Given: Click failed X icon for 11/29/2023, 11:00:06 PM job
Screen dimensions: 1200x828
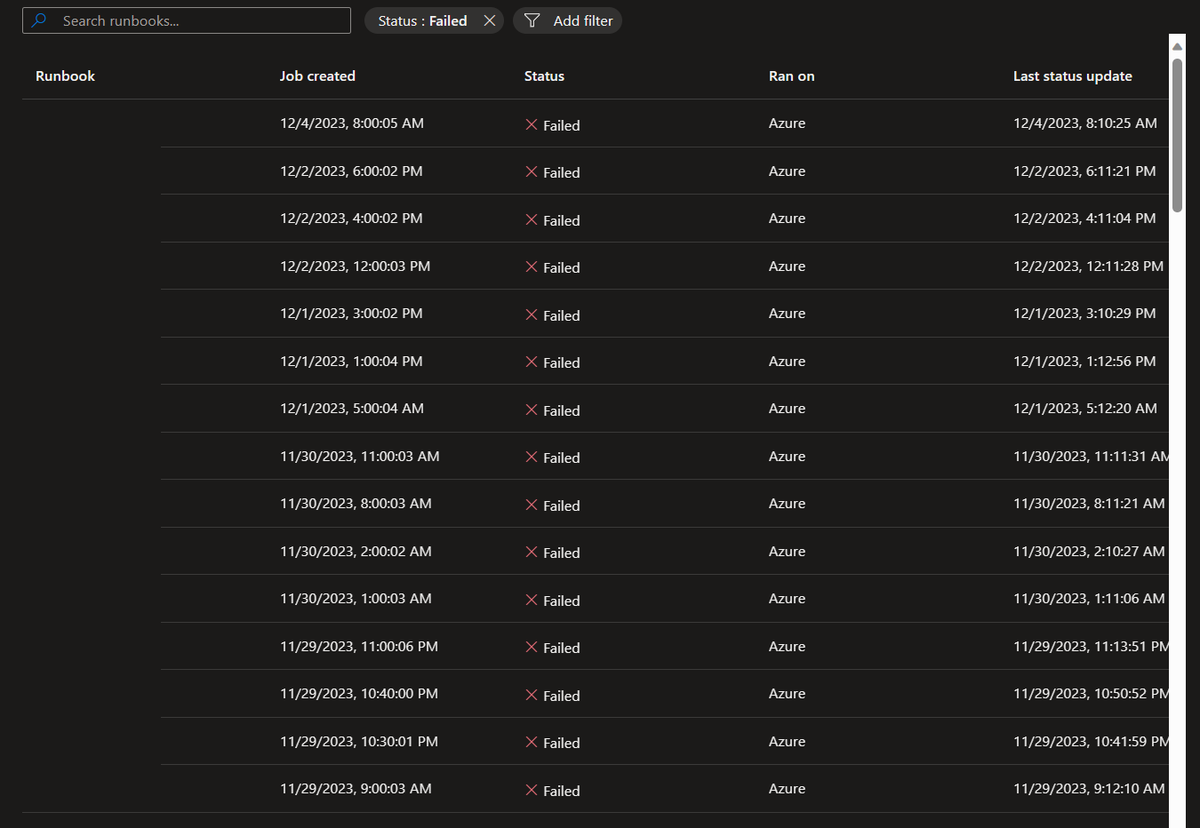Looking at the screenshot, I should coord(532,647).
